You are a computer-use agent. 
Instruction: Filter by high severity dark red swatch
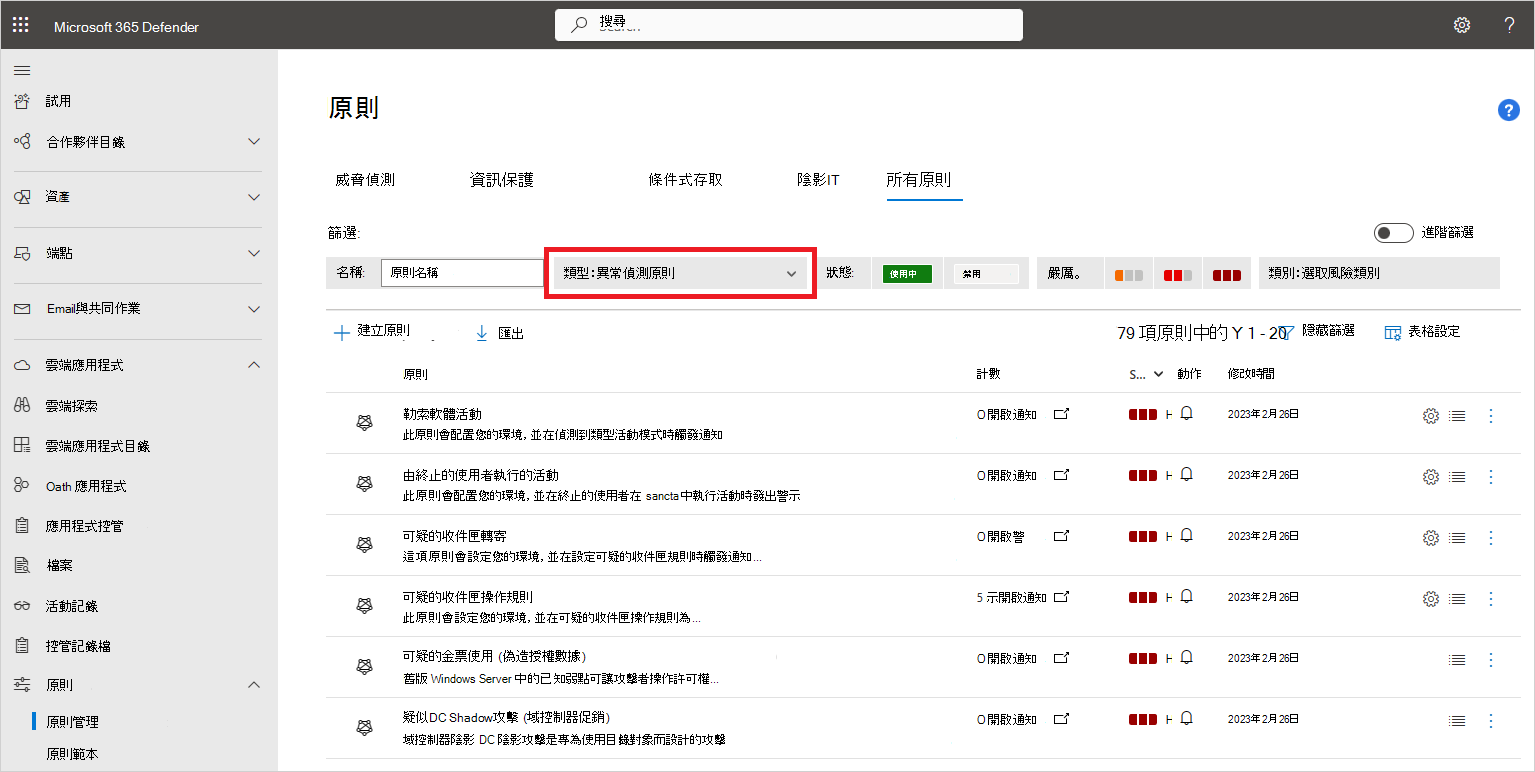1226,274
